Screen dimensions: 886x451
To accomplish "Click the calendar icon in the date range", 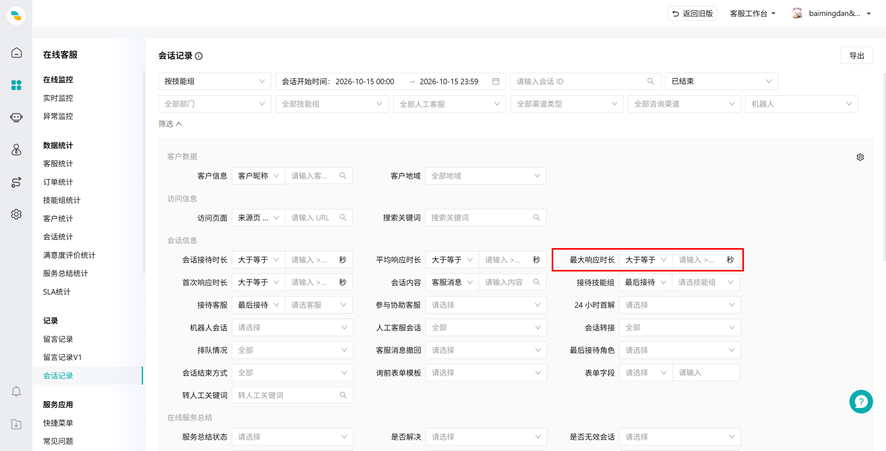I will [x=496, y=81].
